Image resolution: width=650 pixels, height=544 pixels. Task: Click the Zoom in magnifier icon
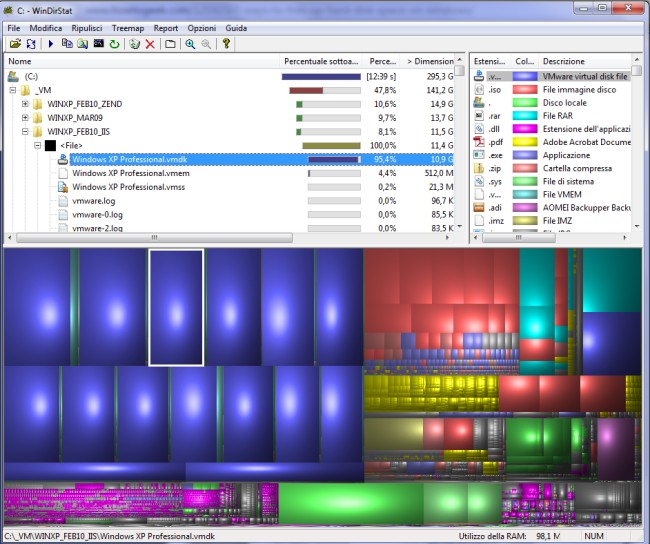point(190,44)
